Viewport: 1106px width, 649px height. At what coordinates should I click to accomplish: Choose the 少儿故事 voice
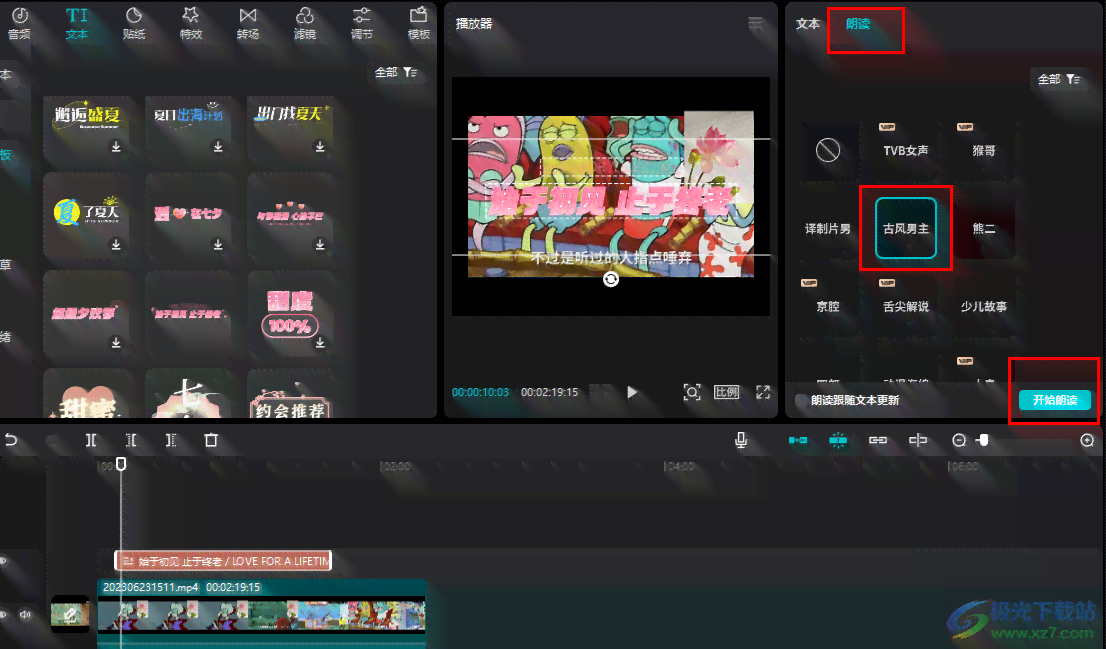click(x=984, y=306)
